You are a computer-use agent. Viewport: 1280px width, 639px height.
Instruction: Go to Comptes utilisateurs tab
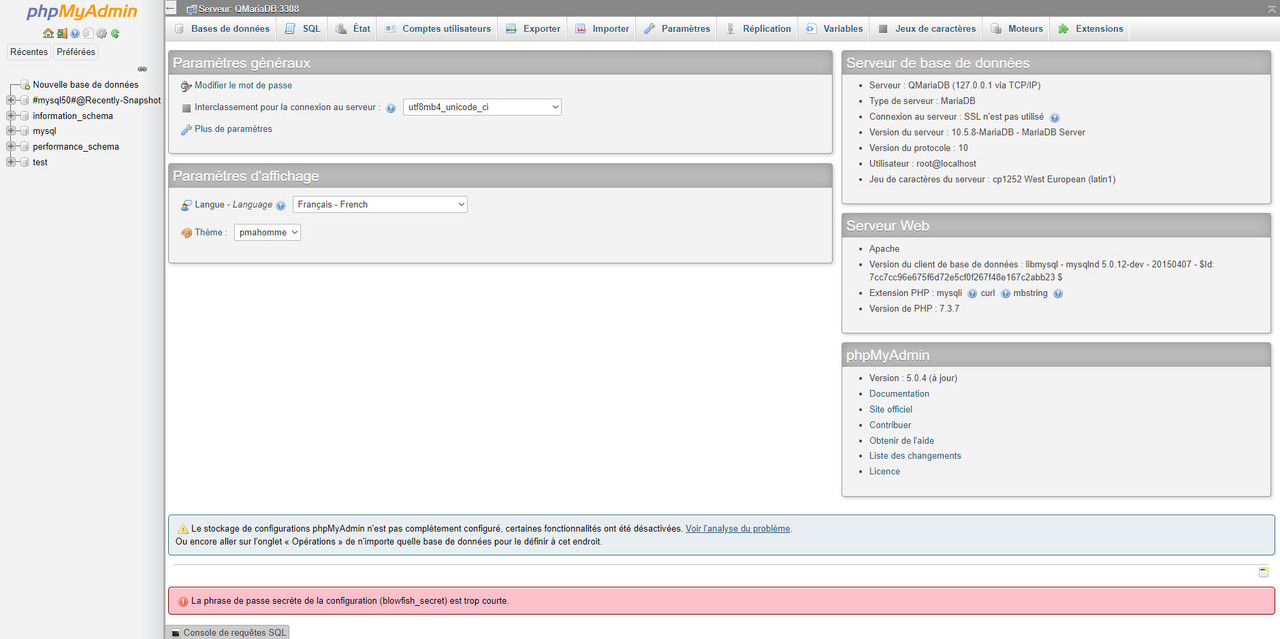[x=437, y=29]
